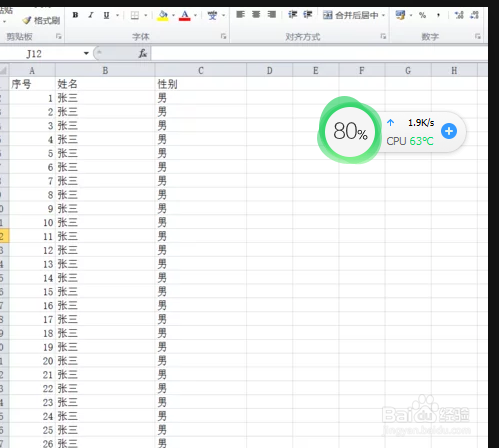Select cell with number 11 in column A

click(32, 236)
